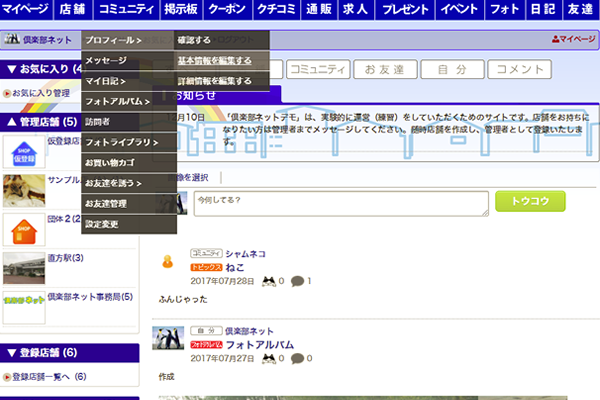This screenshot has width=600, height=400.
Task: Open the 日記 navigation tab
Action: 543,9
